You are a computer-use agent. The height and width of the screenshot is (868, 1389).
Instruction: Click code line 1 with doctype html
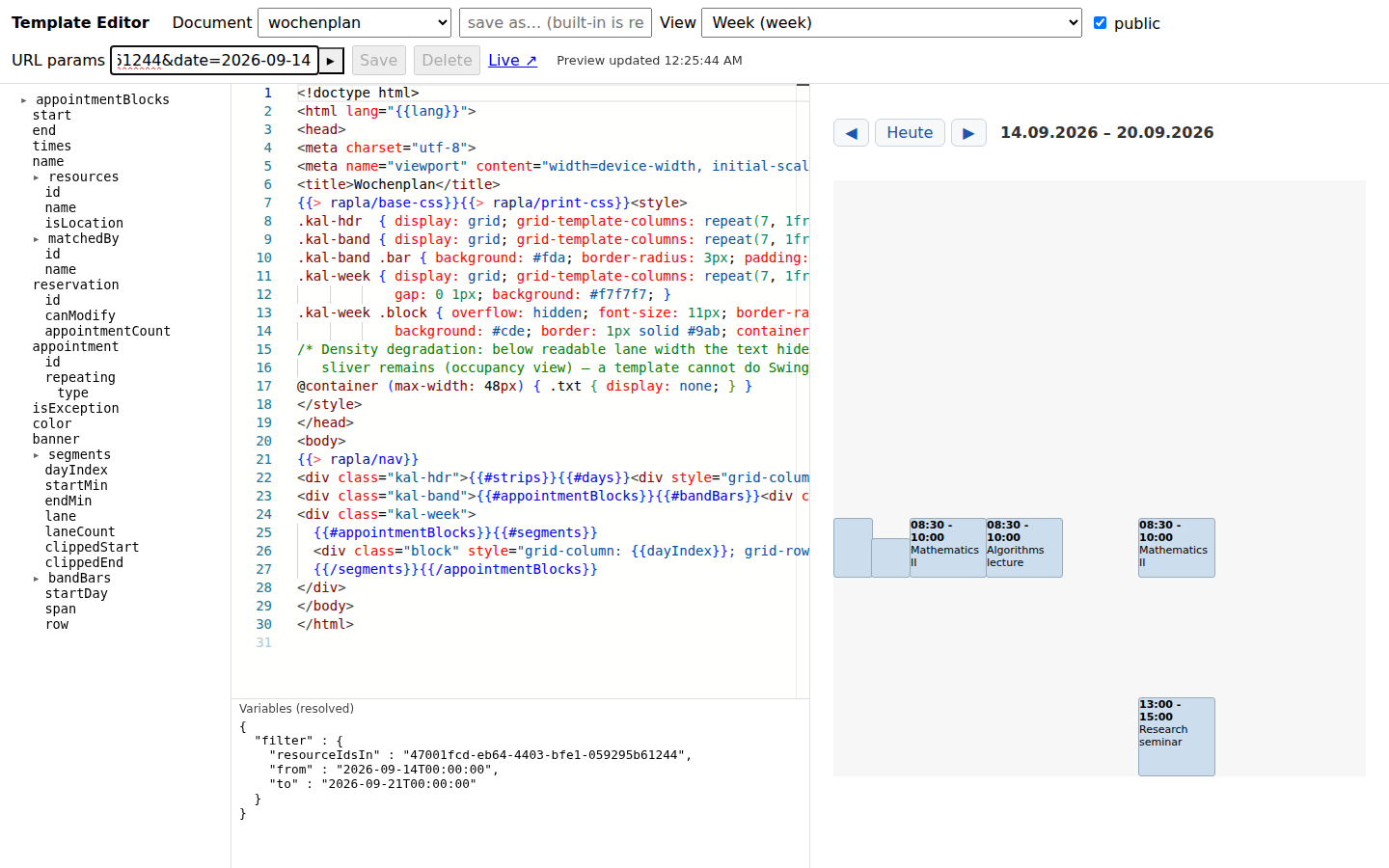point(358,94)
